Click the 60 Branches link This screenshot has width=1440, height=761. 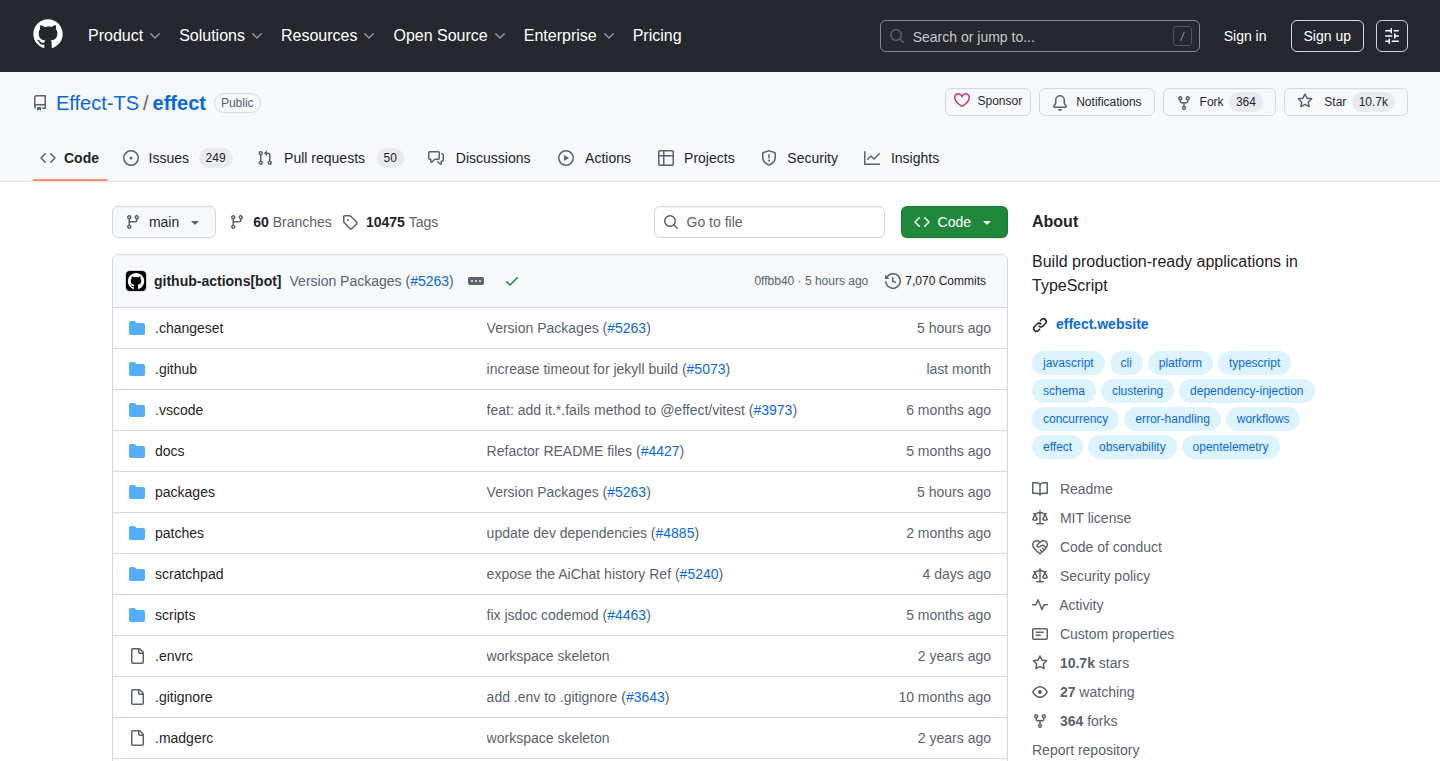(281, 222)
